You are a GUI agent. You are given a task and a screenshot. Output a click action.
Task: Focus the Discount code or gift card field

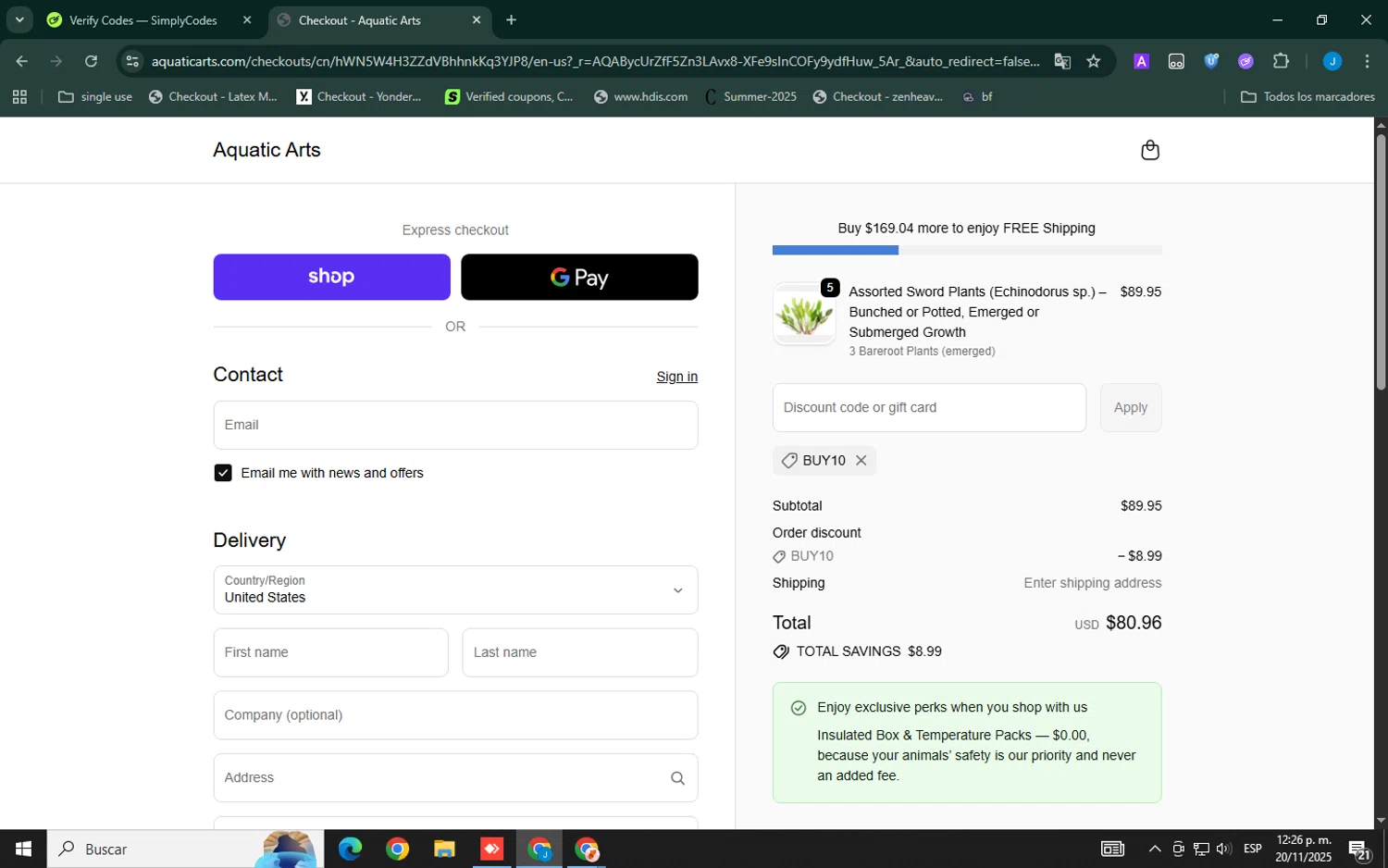tap(929, 407)
